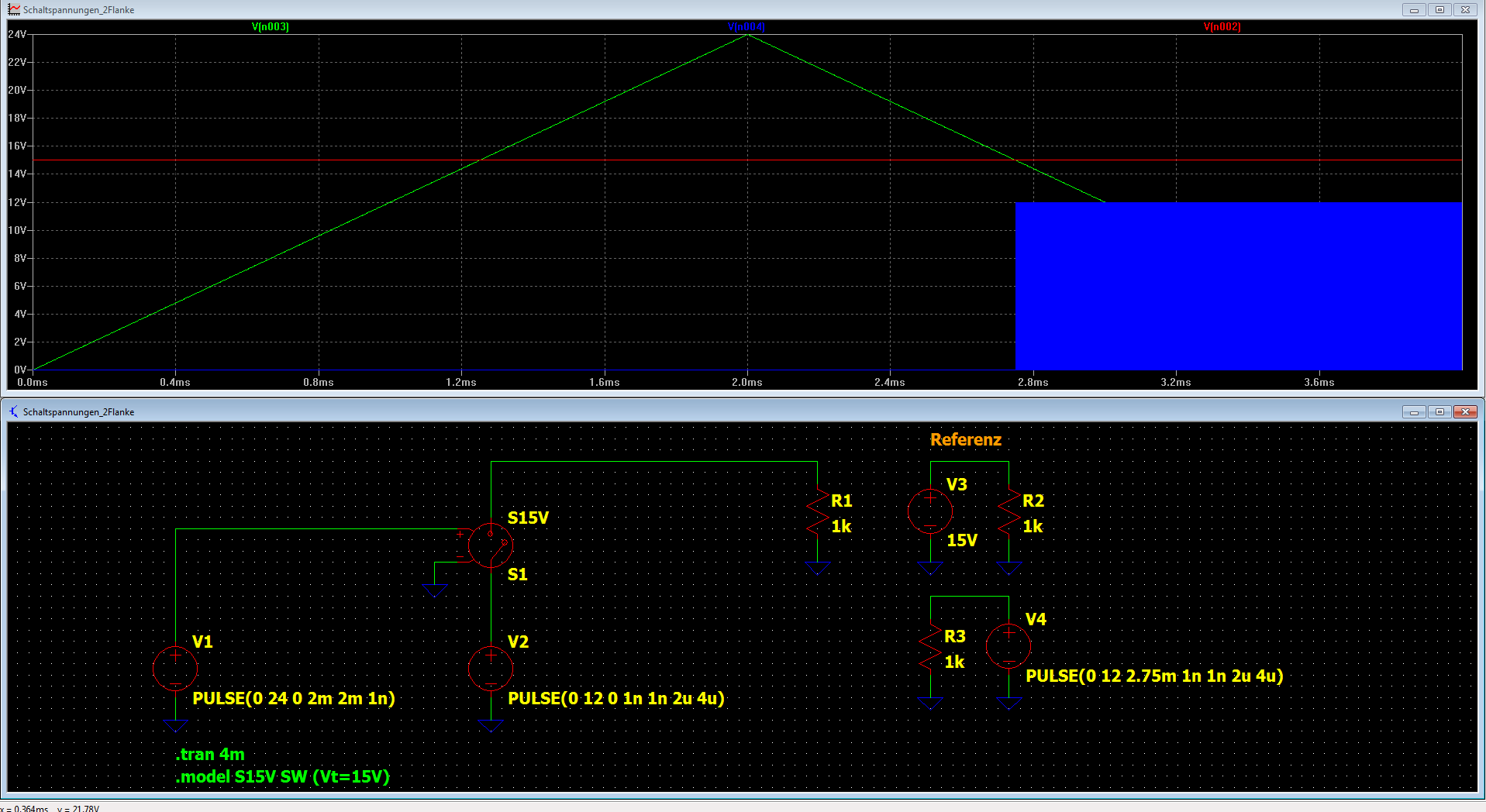Click the 24V label on the vertical axis
This screenshot has height=812, width=1486.
tap(17, 34)
